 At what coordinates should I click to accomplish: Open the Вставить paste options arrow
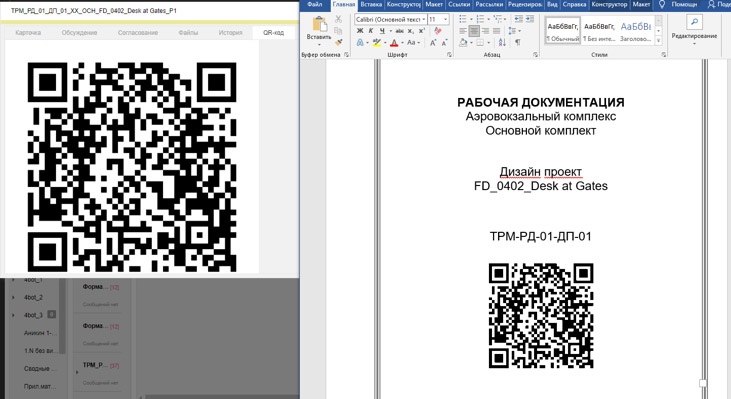(x=319, y=45)
